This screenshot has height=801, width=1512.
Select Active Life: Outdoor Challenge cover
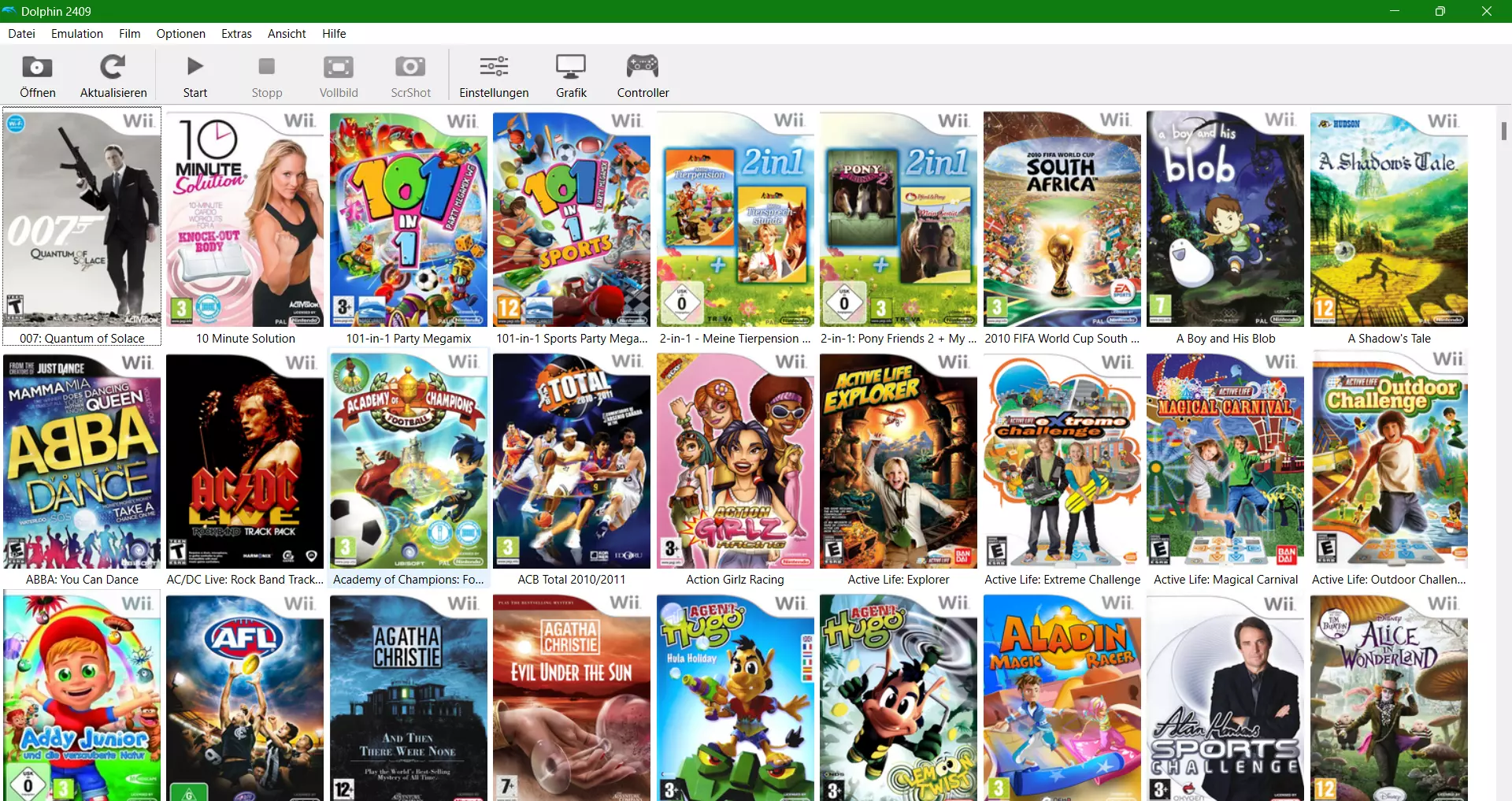point(1389,461)
